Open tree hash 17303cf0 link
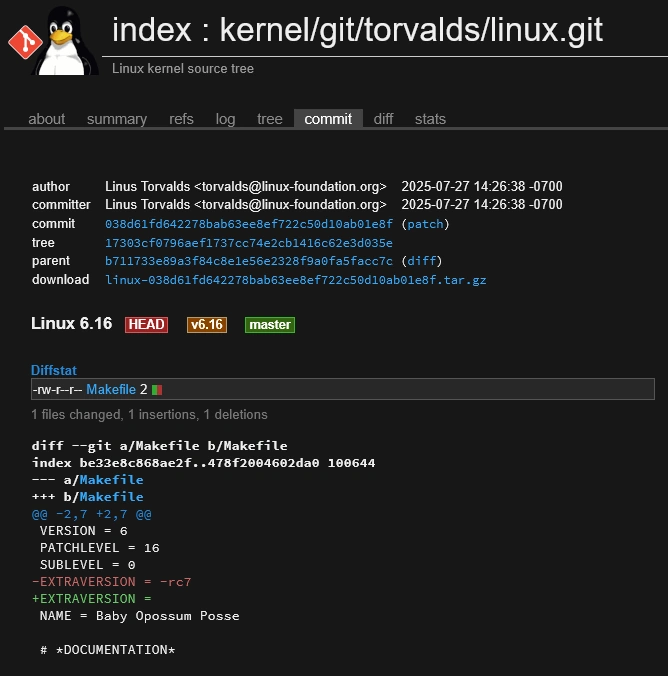The width and height of the screenshot is (668, 676). (x=249, y=243)
